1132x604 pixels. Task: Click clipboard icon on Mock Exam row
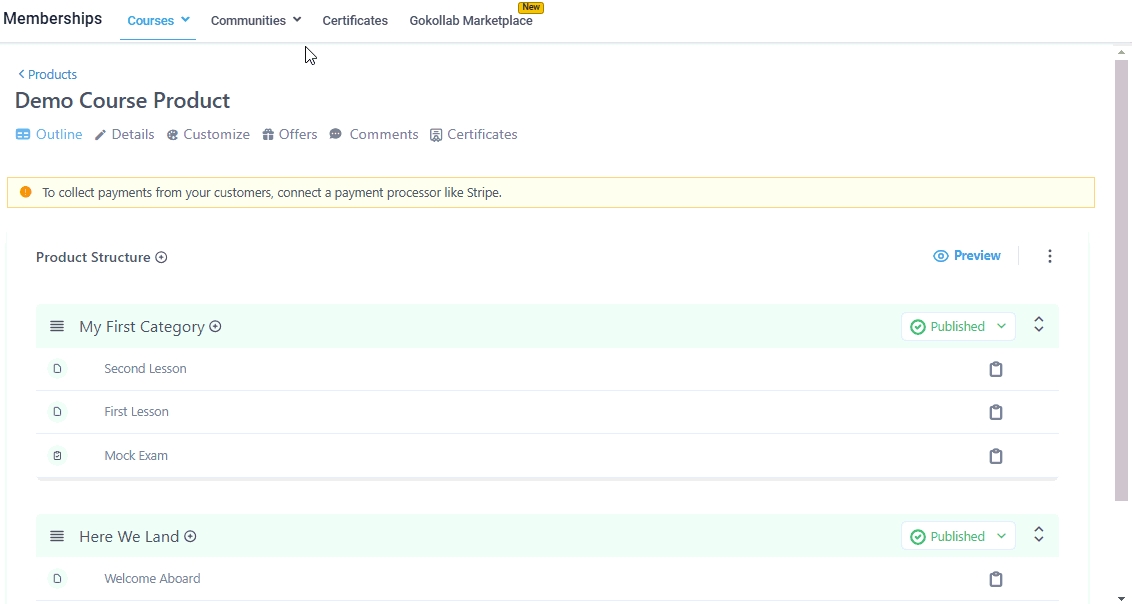coord(995,456)
